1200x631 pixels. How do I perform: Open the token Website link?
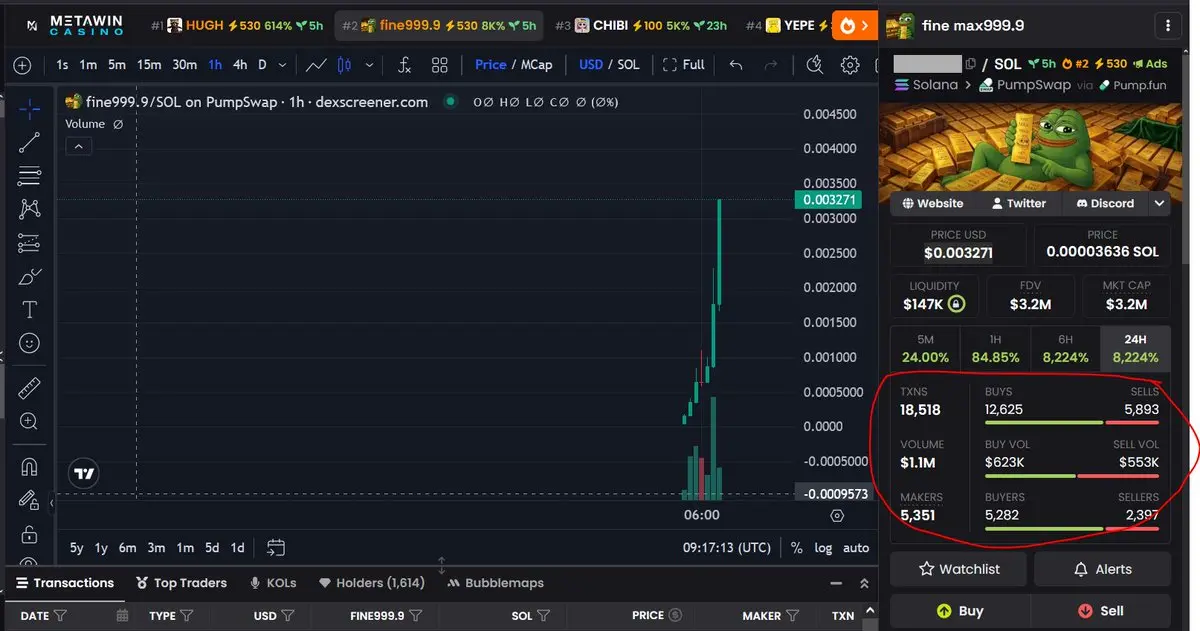point(932,203)
